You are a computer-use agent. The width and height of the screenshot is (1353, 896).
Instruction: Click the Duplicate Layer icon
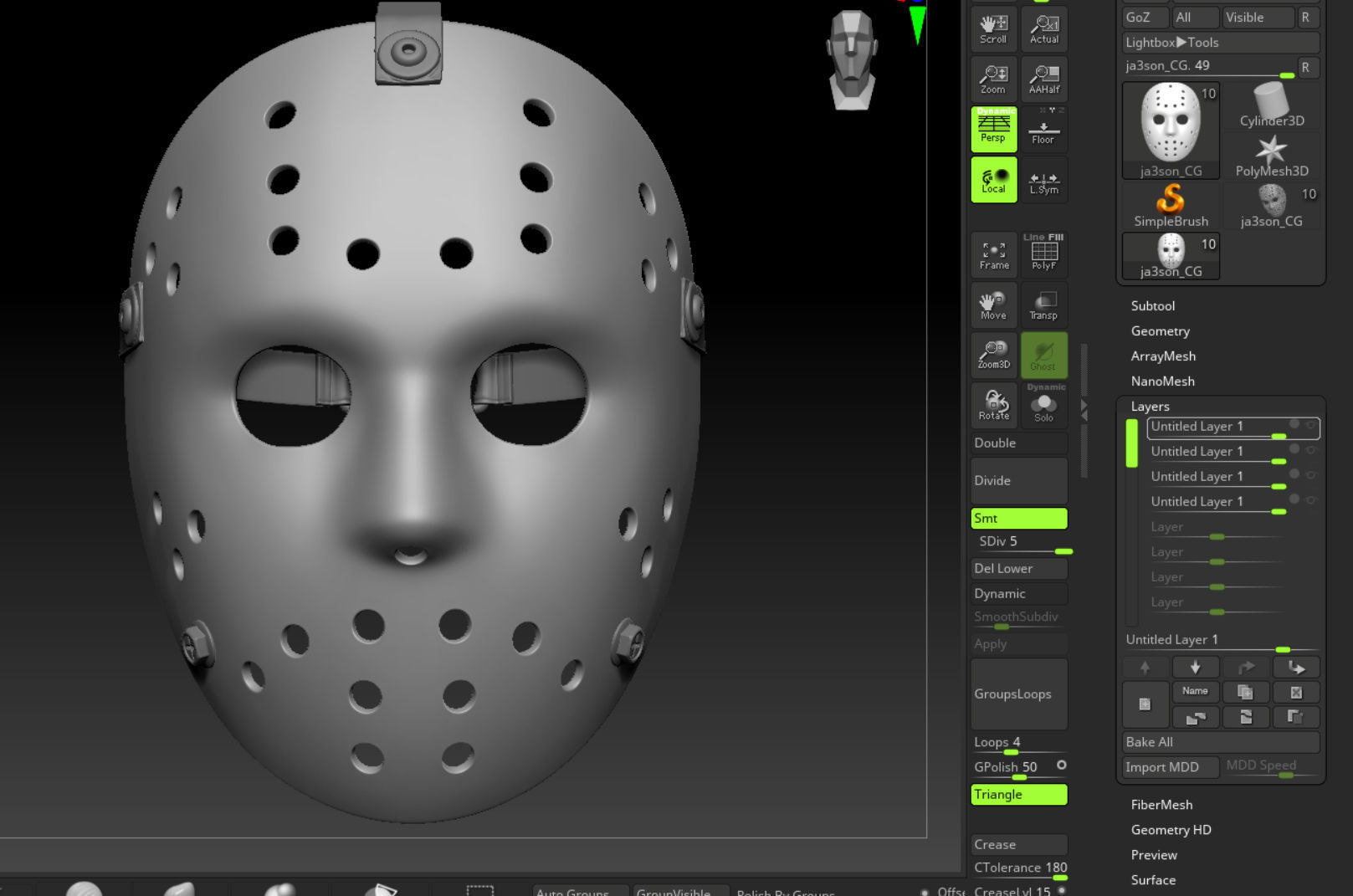[x=1245, y=692]
